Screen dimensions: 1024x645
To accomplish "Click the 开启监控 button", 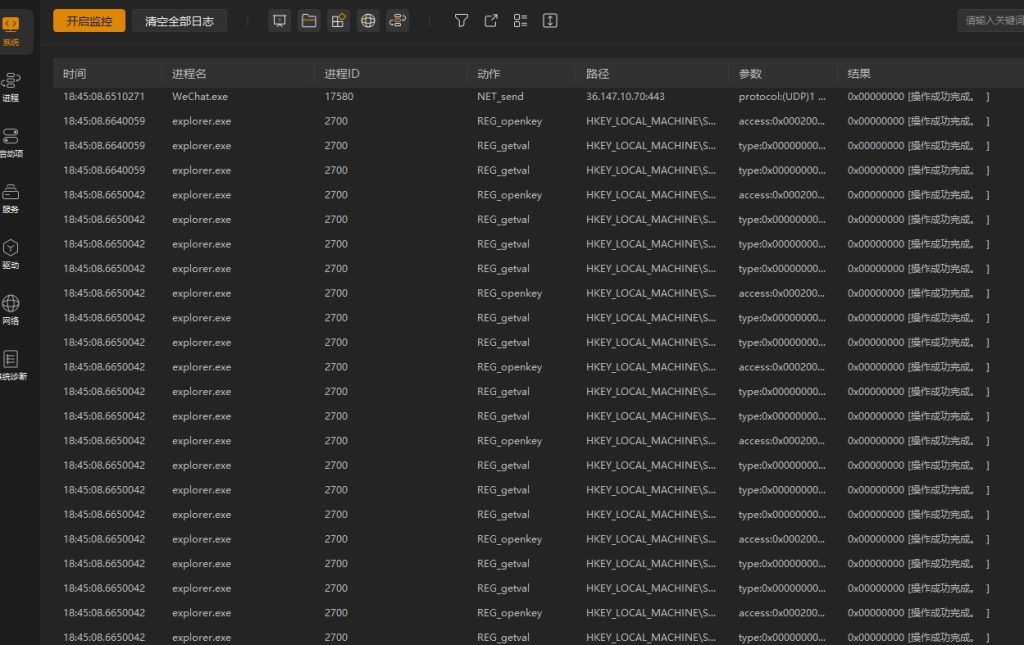I will [x=89, y=21].
